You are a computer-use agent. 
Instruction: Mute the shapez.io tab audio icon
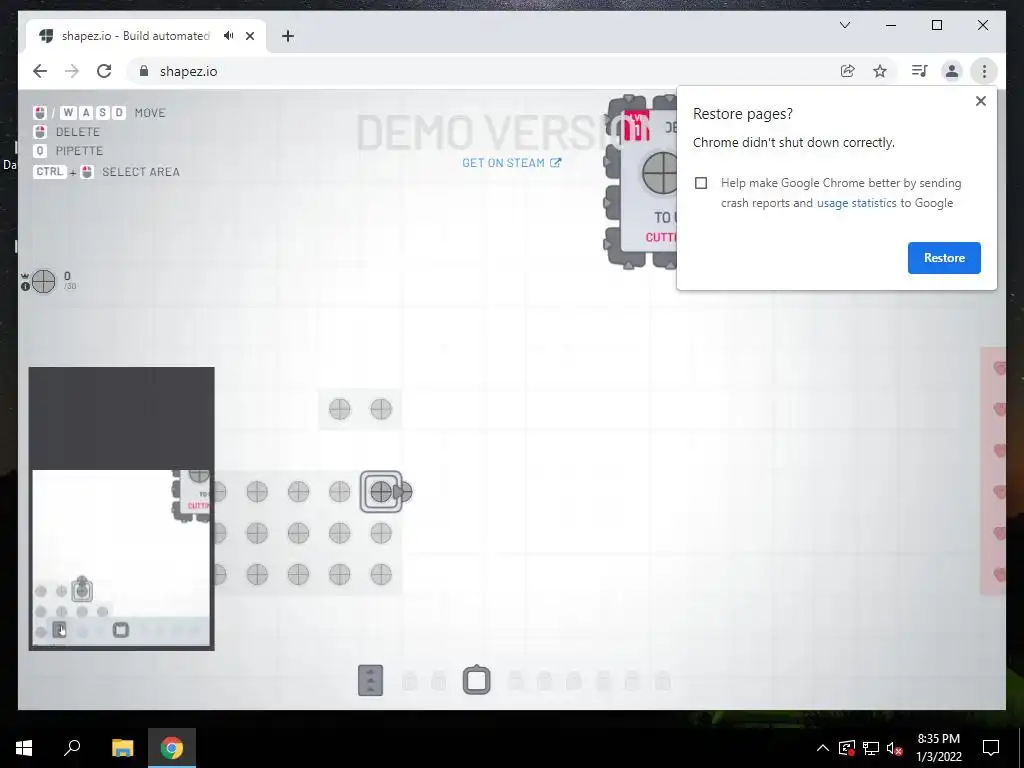tap(229, 35)
